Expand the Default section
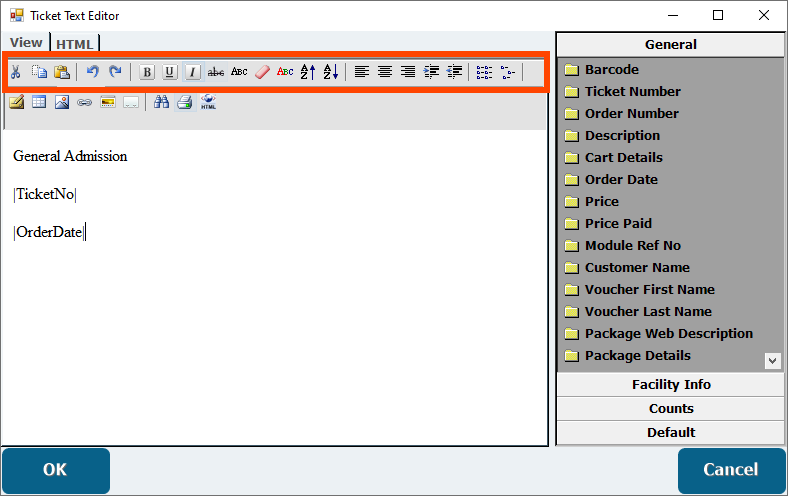The image size is (788, 496). pyautogui.click(x=670, y=433)
